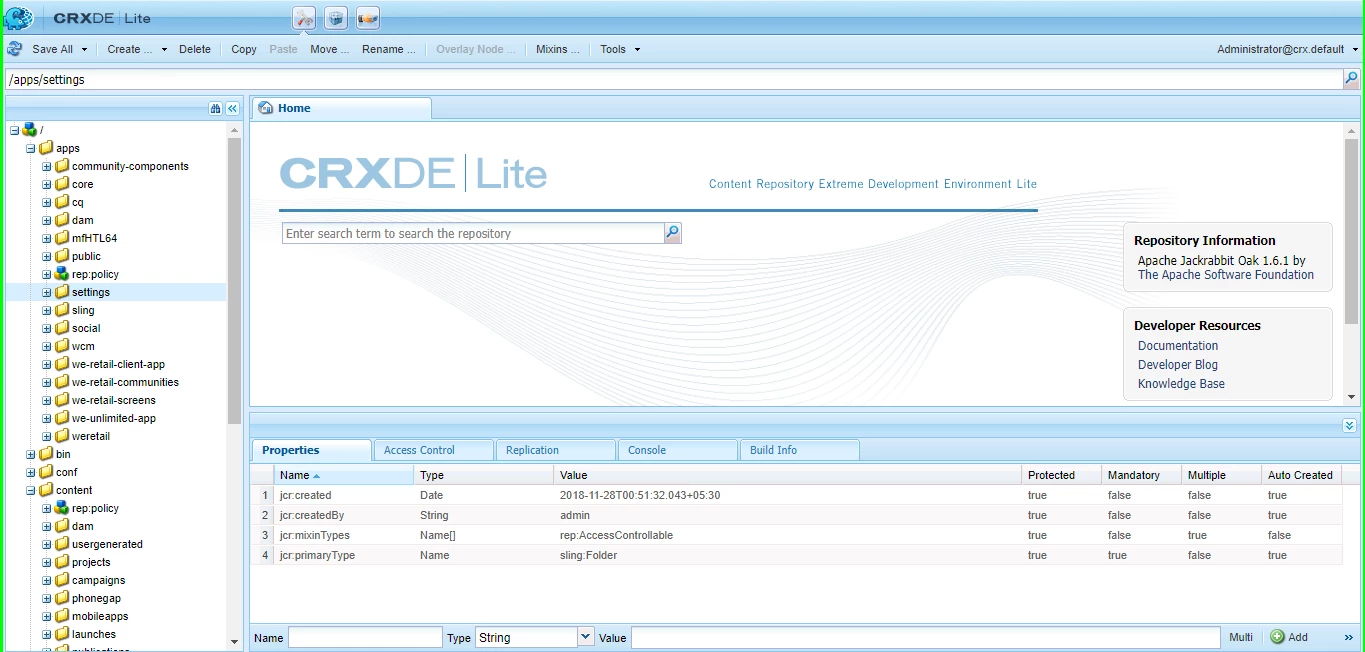Switch to the Access Control tab
Viewport: 1365px width, 652px height.
click(x=433, y=450)
